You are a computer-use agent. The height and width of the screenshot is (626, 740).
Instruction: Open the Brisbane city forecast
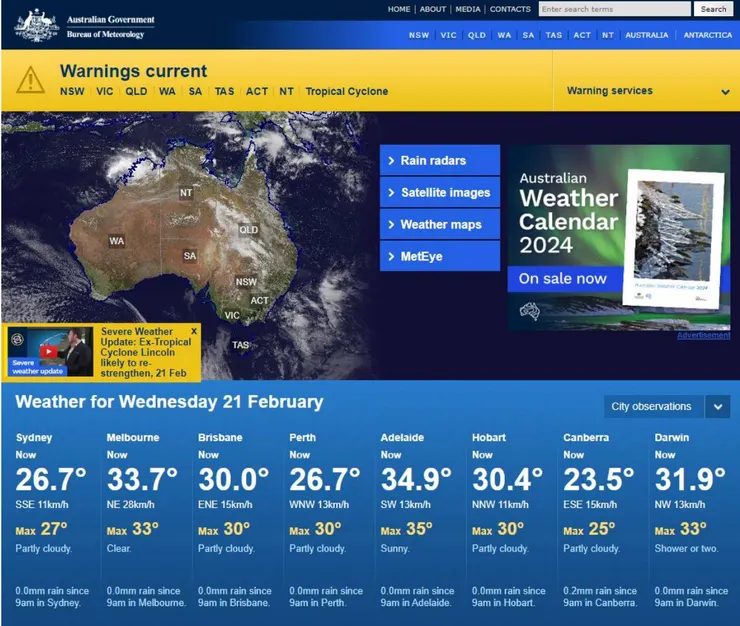coord(220,438)
